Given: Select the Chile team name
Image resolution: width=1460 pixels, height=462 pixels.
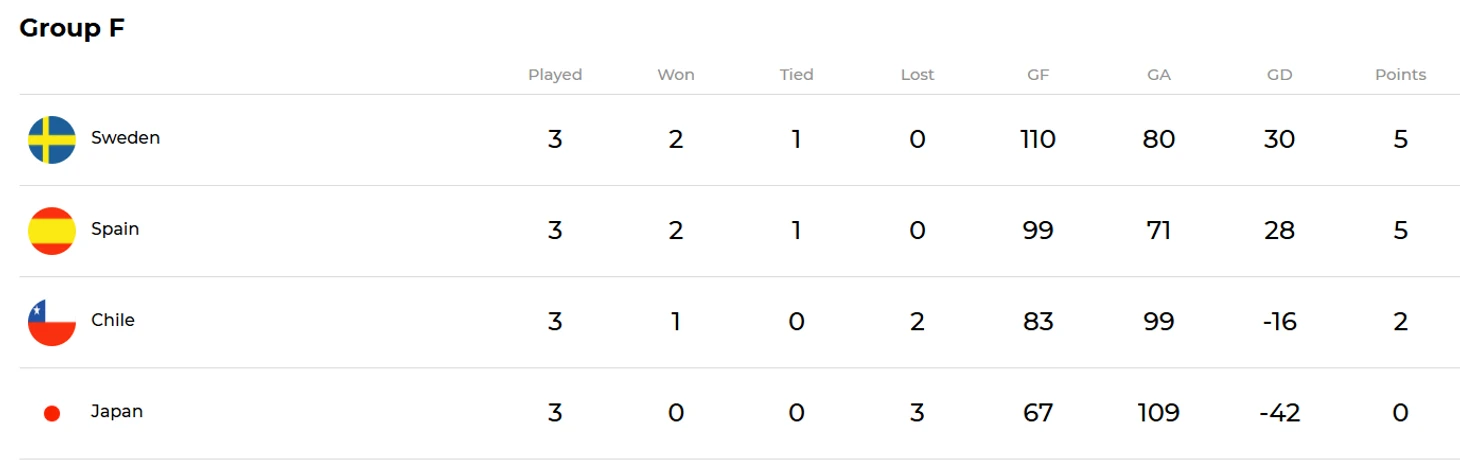Looking at the screenshot, I should coord(113,320).
